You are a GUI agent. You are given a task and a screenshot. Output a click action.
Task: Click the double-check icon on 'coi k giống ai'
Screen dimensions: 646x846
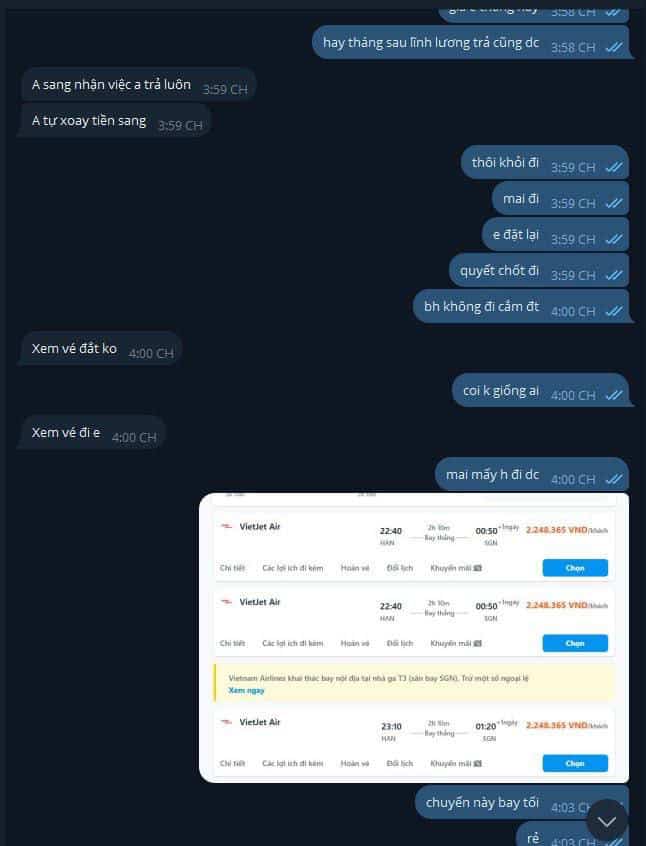tap(614, 395)
